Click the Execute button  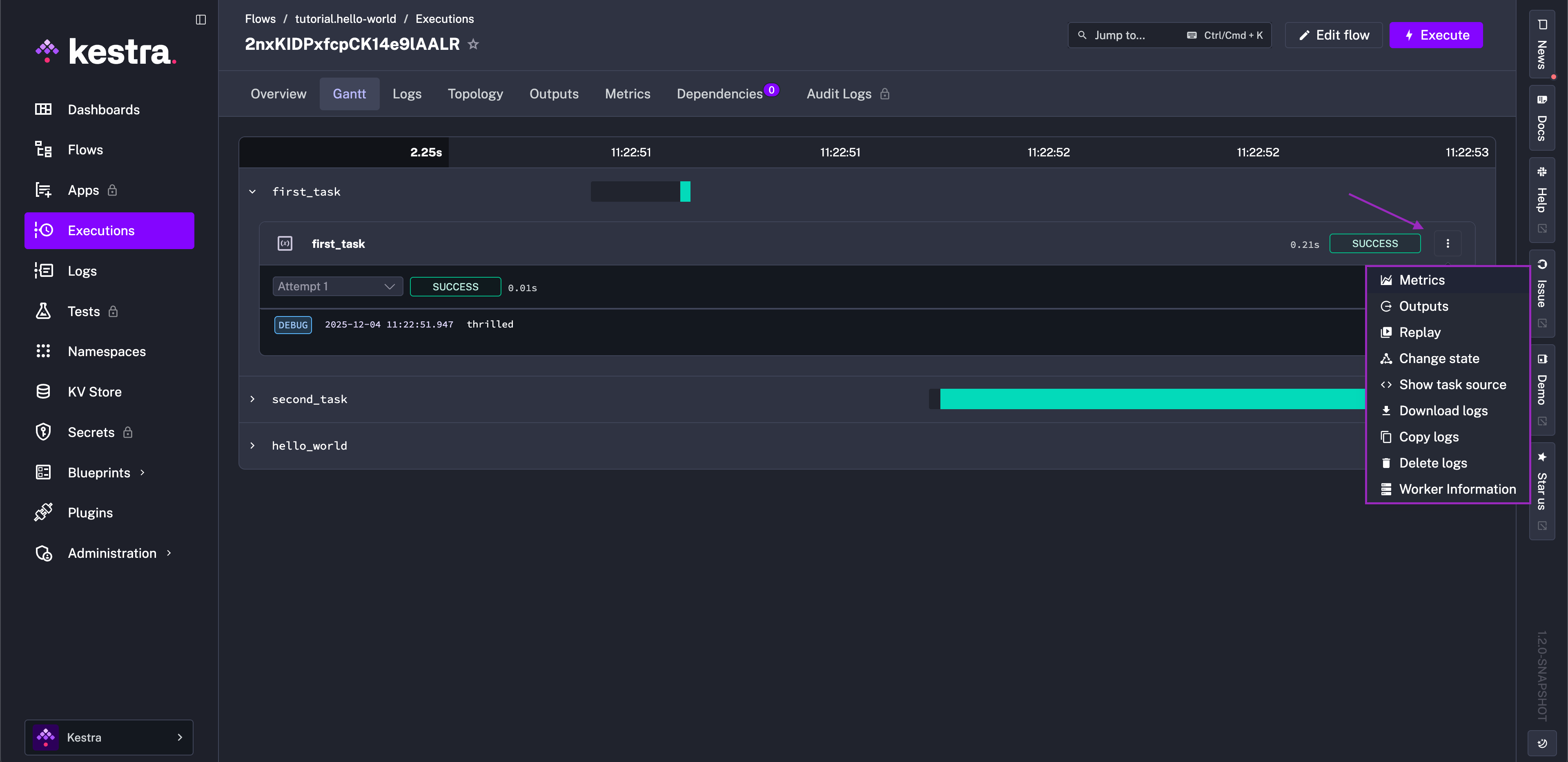pyautogui.click(x=1436, y=35)
